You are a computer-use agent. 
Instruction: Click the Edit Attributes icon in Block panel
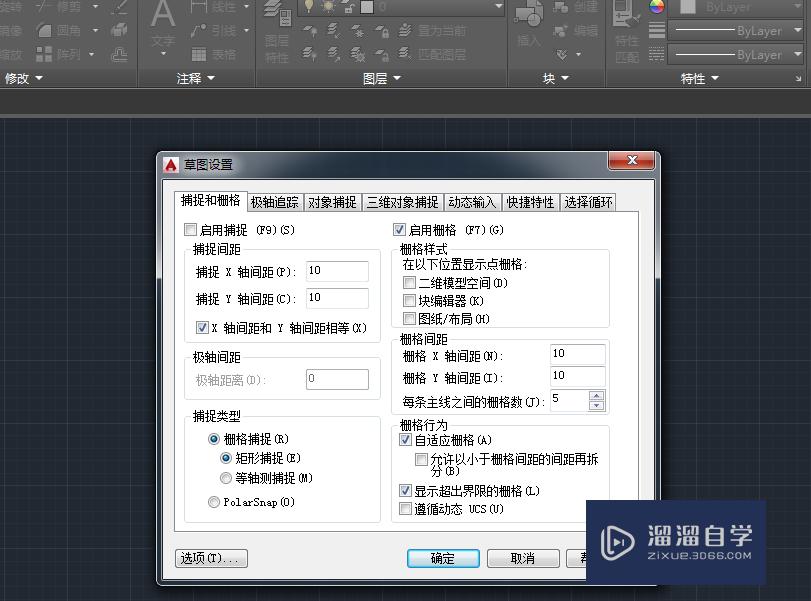(562, 54)
